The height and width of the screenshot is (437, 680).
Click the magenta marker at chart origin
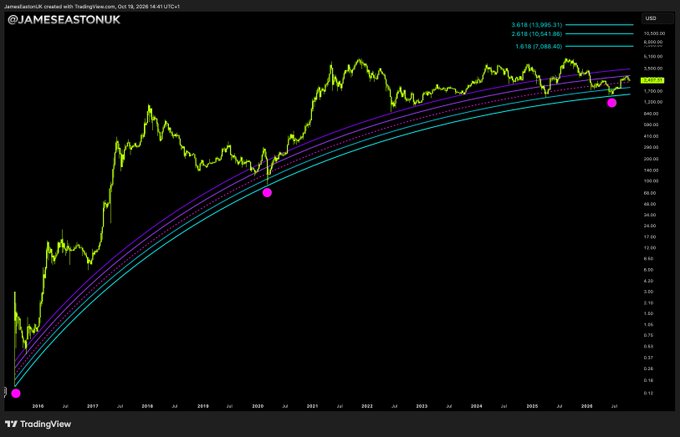16,394
